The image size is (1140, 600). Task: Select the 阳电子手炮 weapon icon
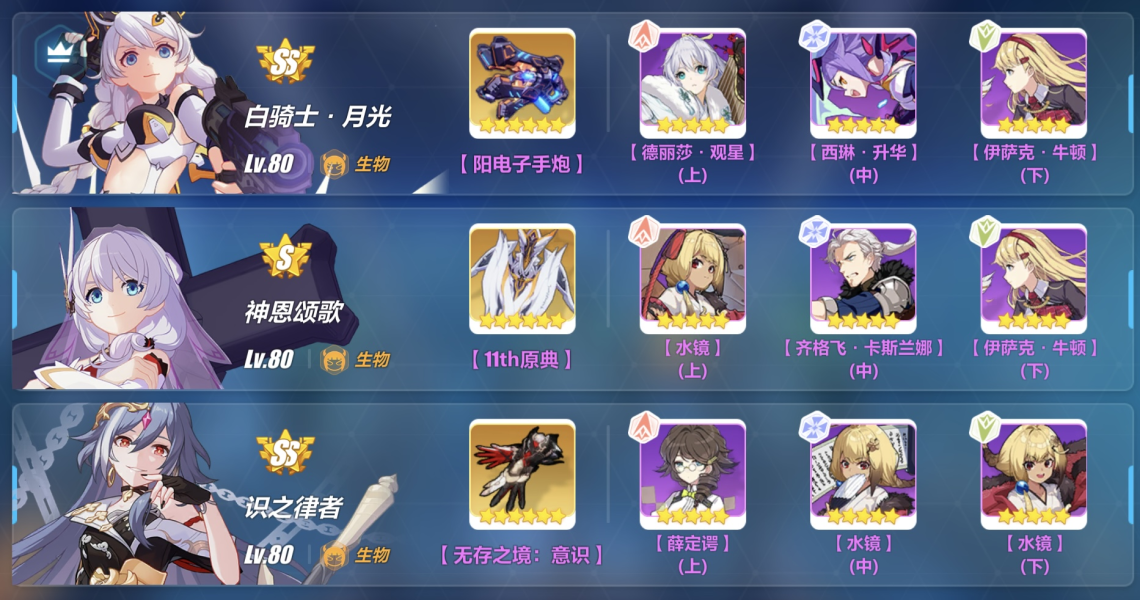(x=522, y=83)
